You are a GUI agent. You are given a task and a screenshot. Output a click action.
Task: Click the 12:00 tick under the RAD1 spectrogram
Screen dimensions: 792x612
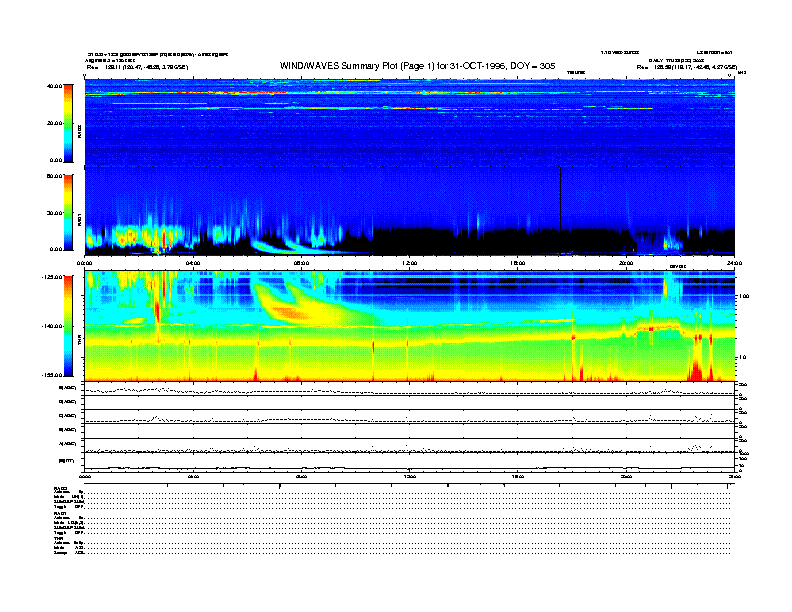point(410,263)
